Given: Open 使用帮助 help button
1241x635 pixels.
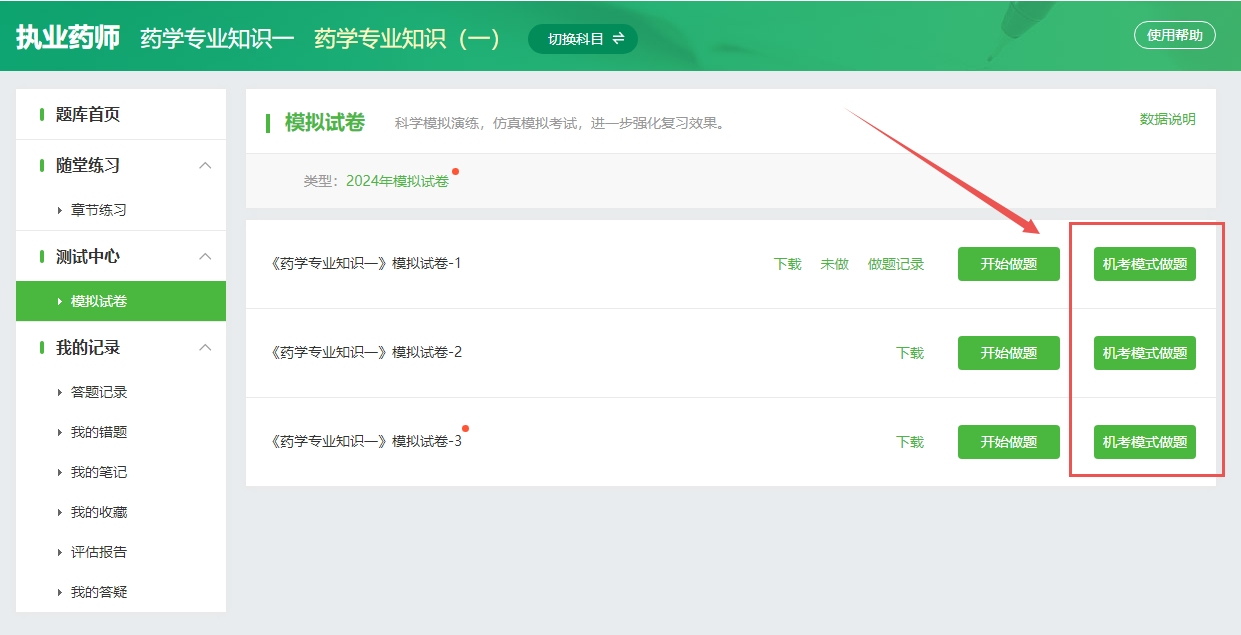Looking at the screenshot, I should coord(1174,35).
